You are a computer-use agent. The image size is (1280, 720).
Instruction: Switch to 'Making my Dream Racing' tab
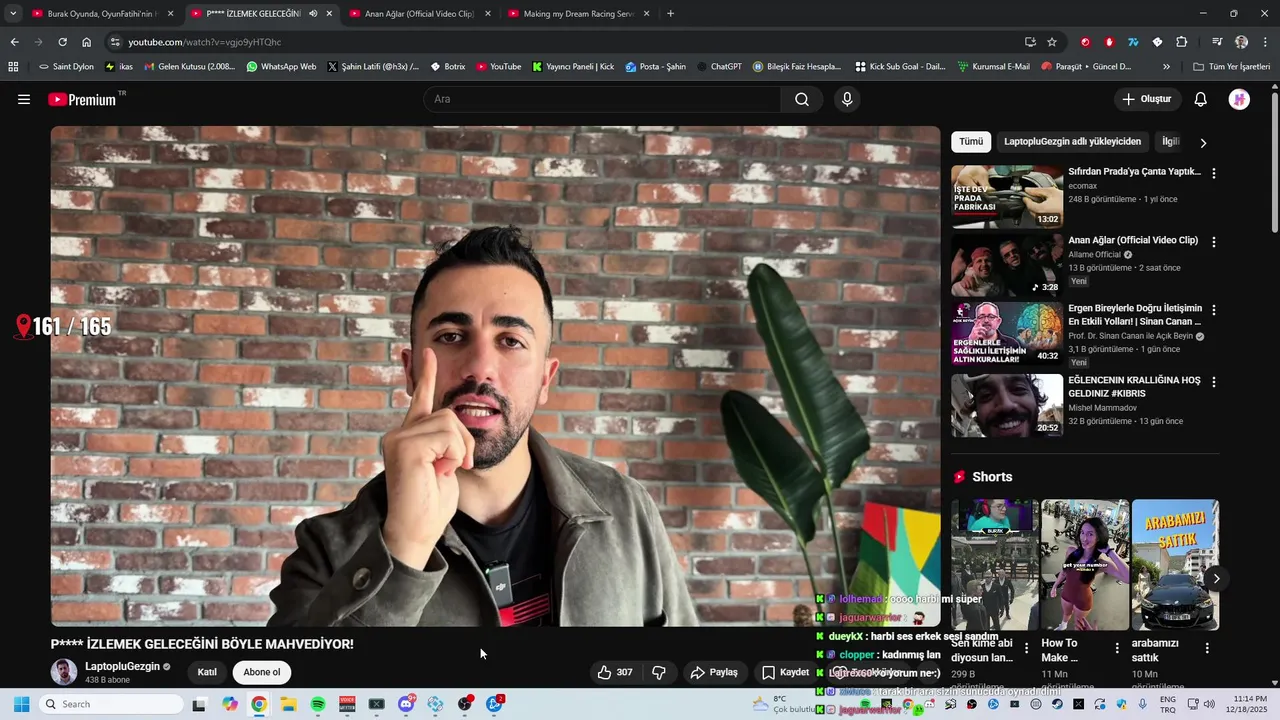[579, 14]
